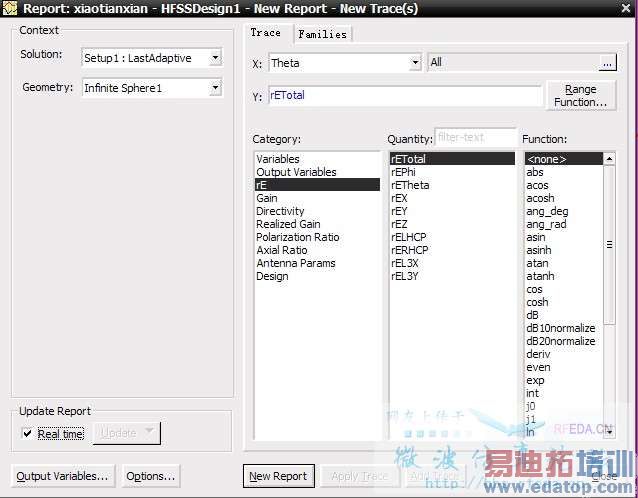Toggle the Real time checkbox

[27, 433]
